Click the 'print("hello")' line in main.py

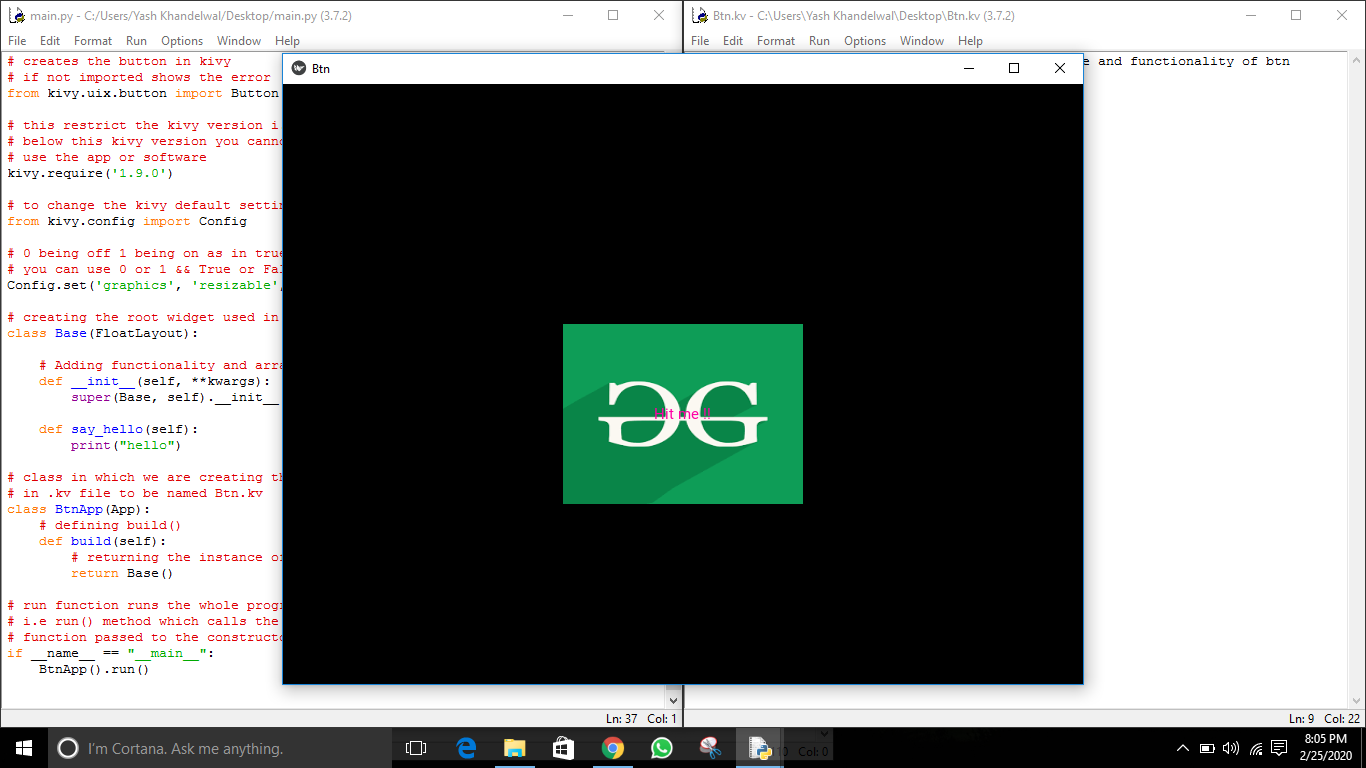[126, 445]
